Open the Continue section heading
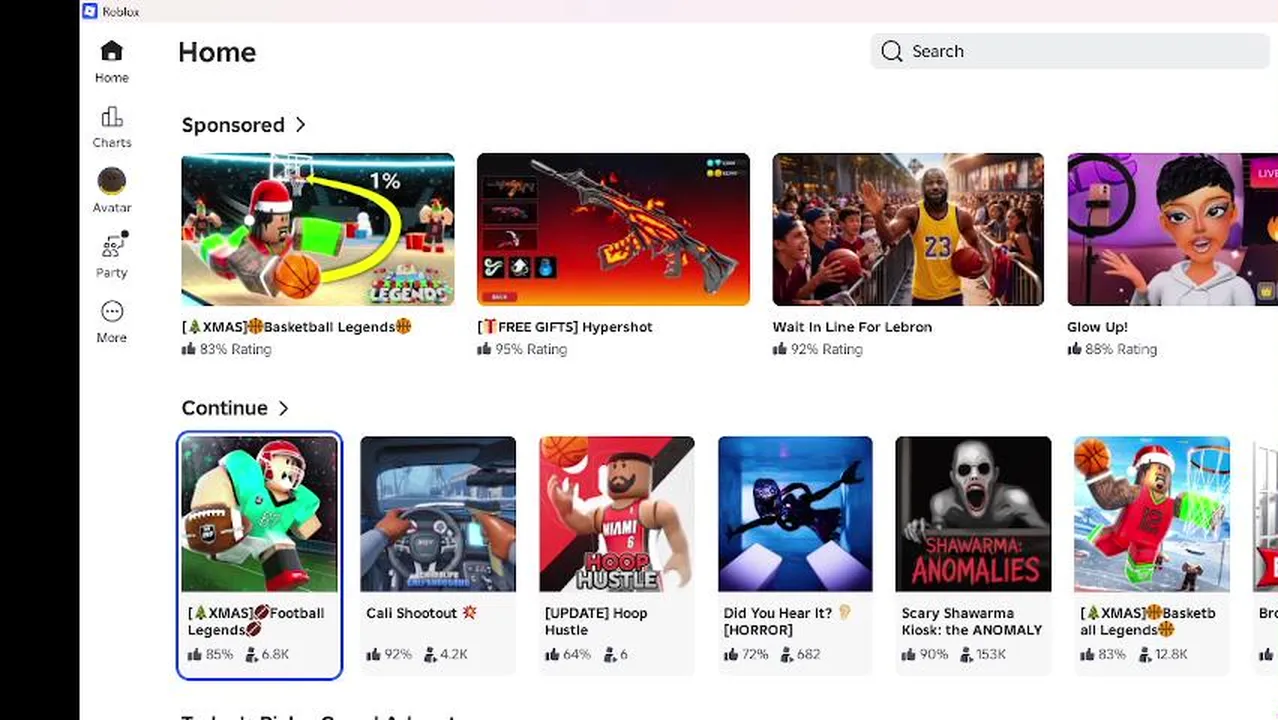 pyautogui.click(x=224, y=408)
